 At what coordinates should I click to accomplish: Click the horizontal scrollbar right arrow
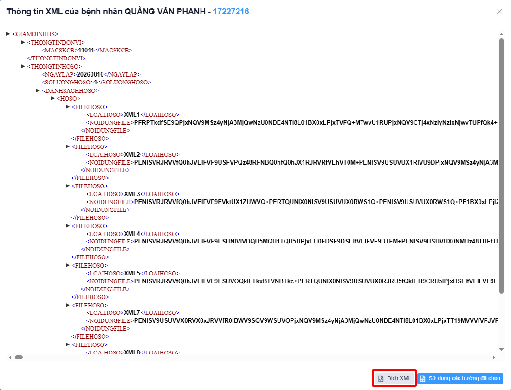494,357
